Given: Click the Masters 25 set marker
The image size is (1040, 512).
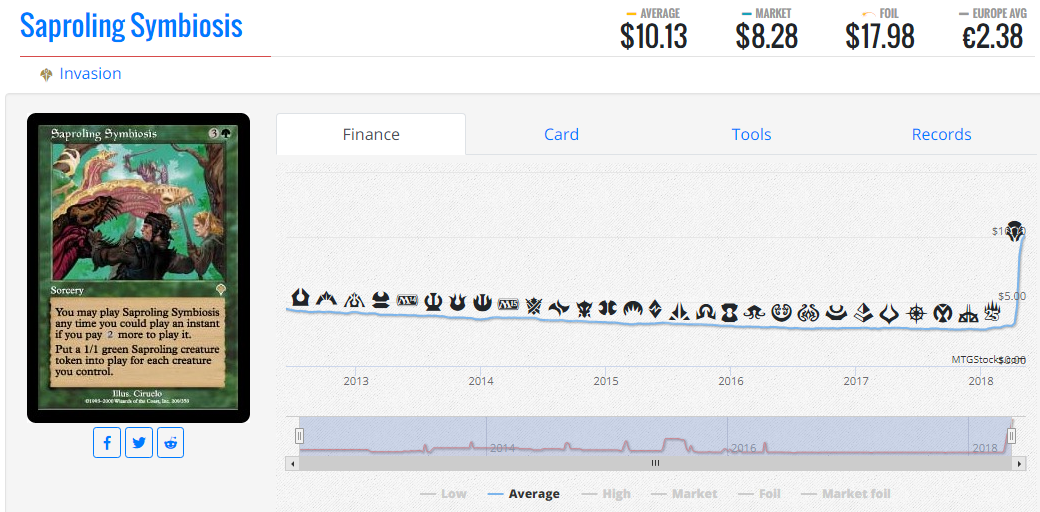Looking at the screenshot, I should 992,312.
